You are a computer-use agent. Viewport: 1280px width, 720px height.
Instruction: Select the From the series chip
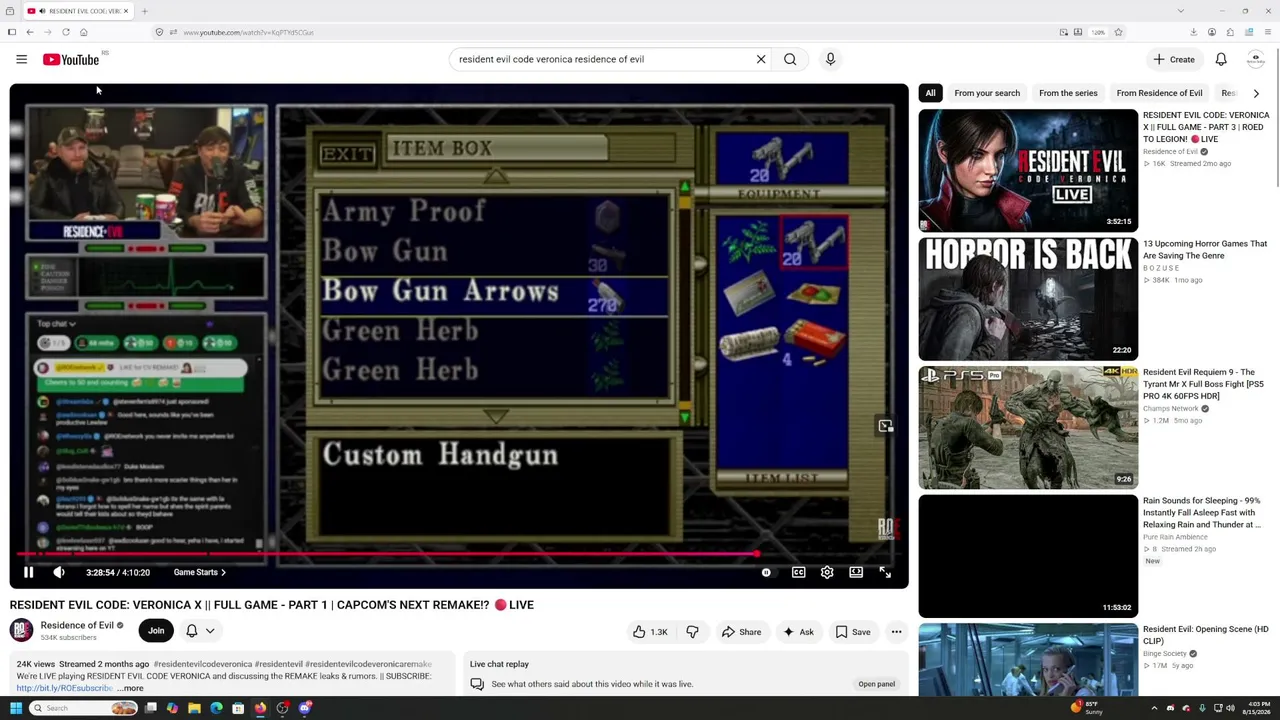[1068, 93]
